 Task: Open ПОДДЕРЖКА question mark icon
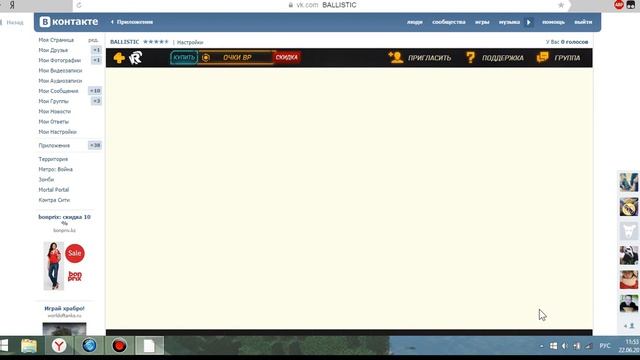470,58
